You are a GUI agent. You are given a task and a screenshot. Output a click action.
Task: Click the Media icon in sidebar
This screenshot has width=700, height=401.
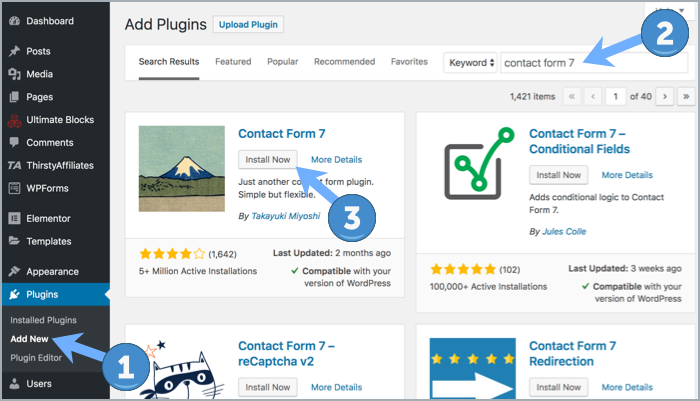click(14, 74)
